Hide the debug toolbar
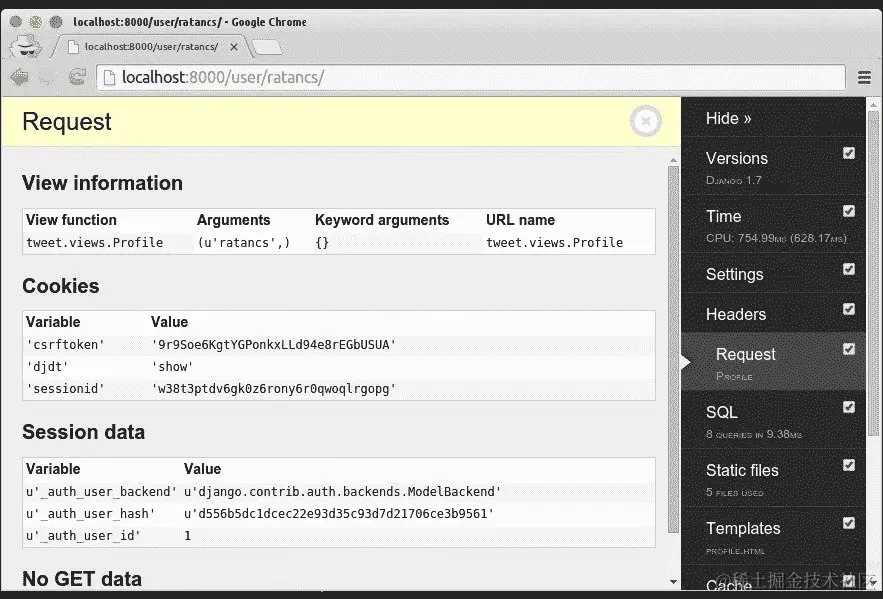 728,118
